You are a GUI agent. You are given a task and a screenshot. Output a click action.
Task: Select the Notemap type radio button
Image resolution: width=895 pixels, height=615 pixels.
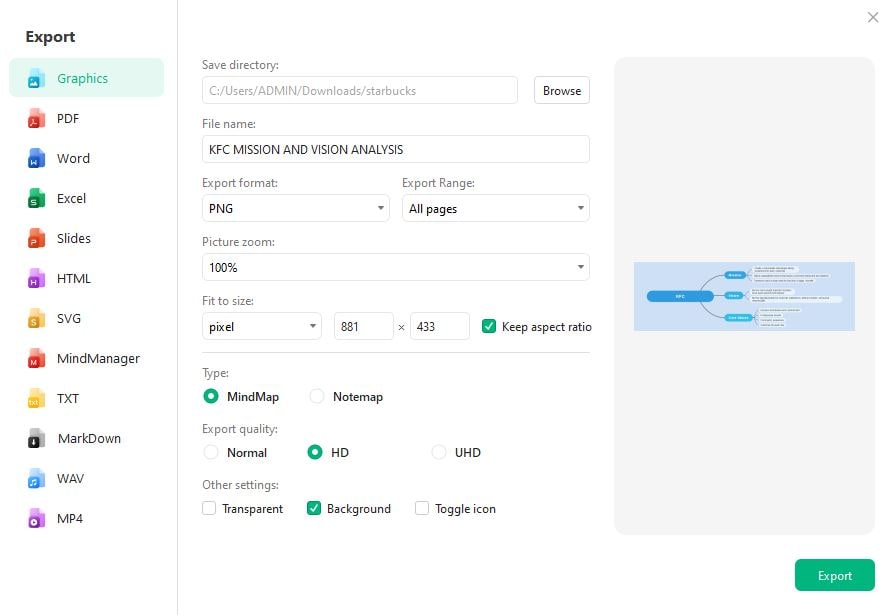pos(317,396)
